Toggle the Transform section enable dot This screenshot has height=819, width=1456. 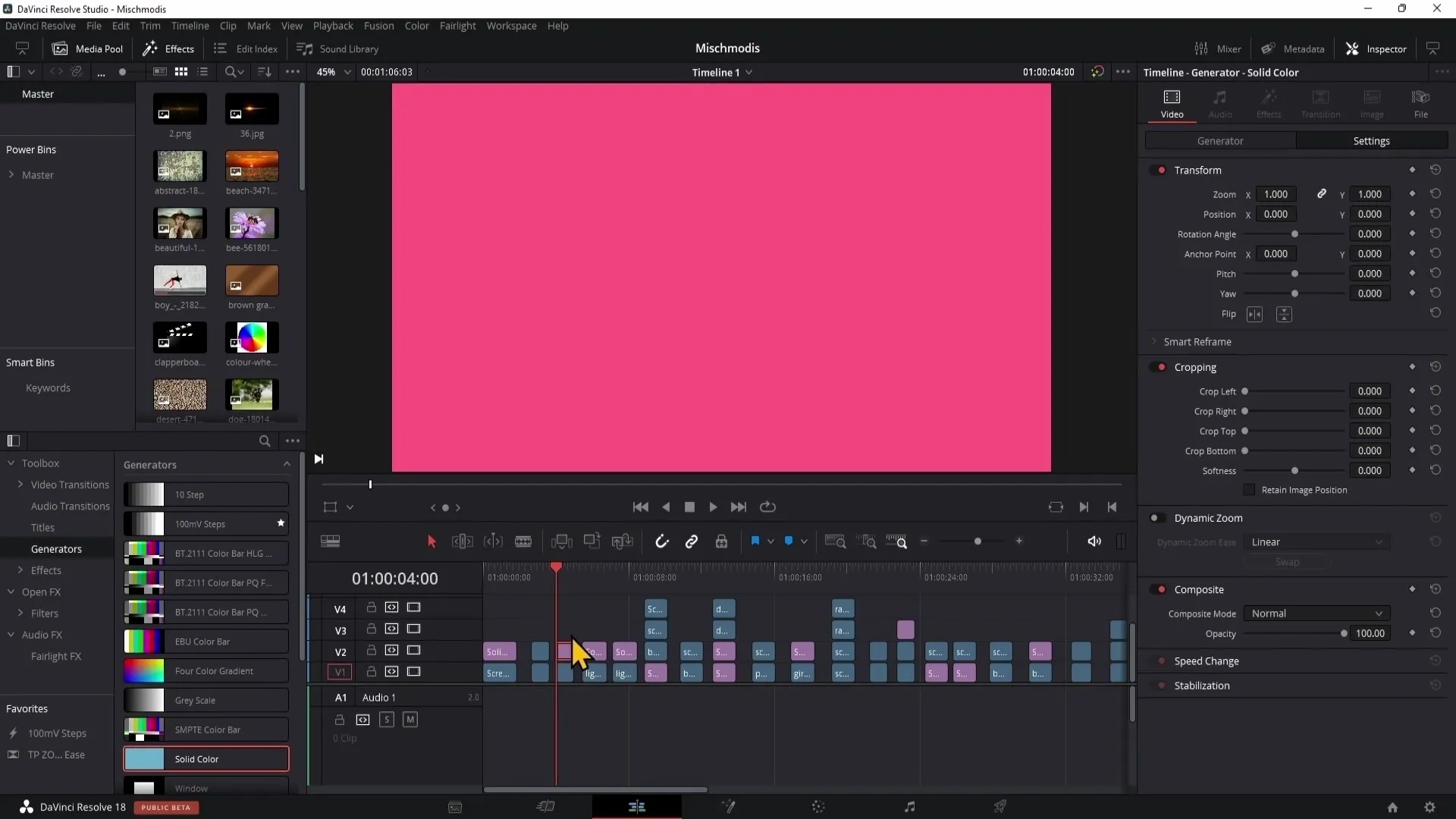pos(1159,170)
